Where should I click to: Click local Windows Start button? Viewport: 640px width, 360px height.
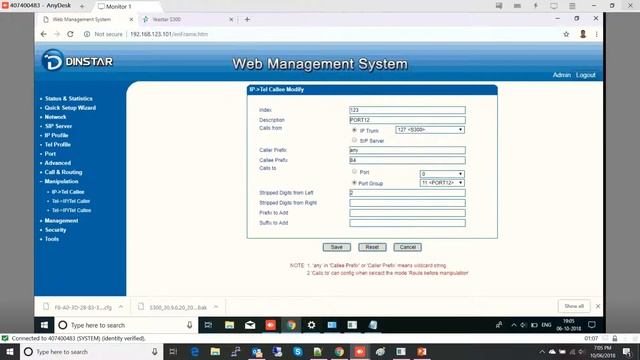point(10,351)
